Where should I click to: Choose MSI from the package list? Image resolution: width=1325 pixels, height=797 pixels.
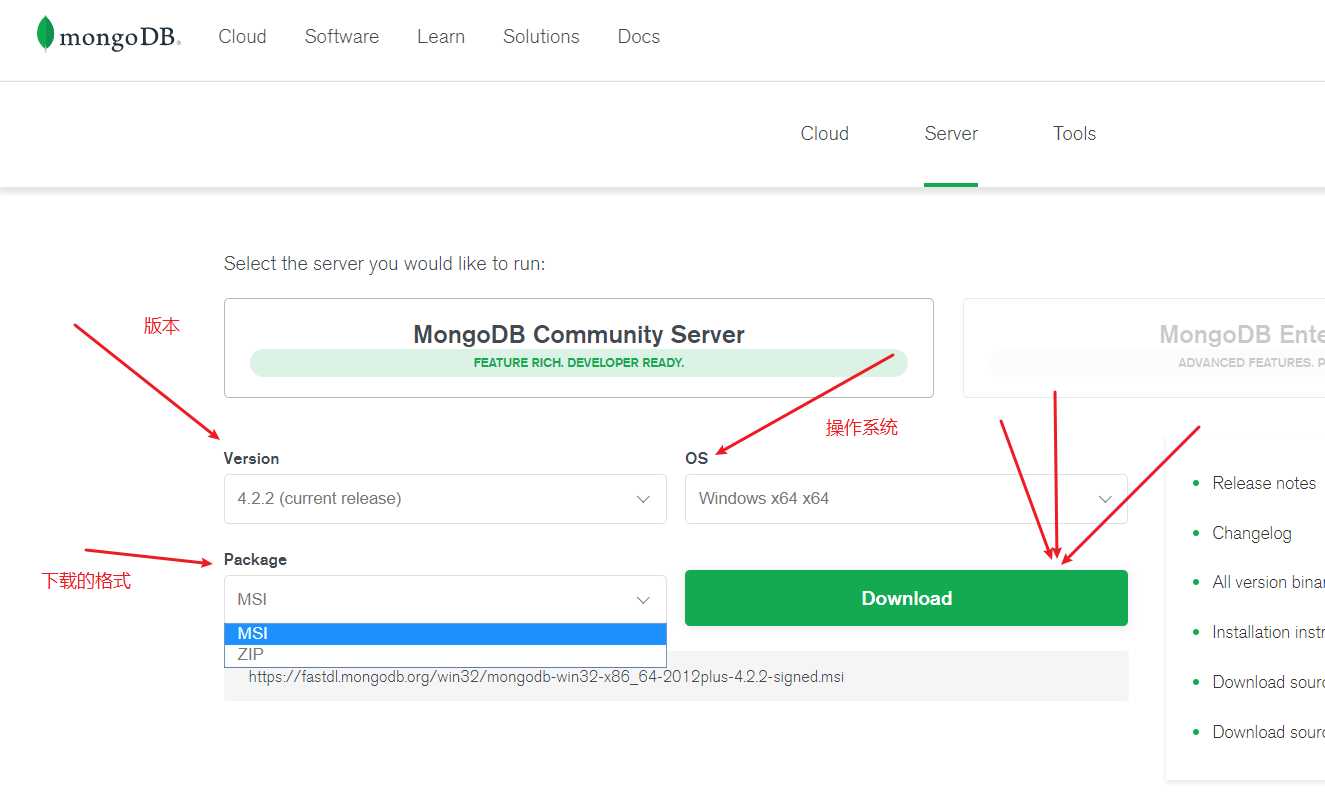[445, 634]
